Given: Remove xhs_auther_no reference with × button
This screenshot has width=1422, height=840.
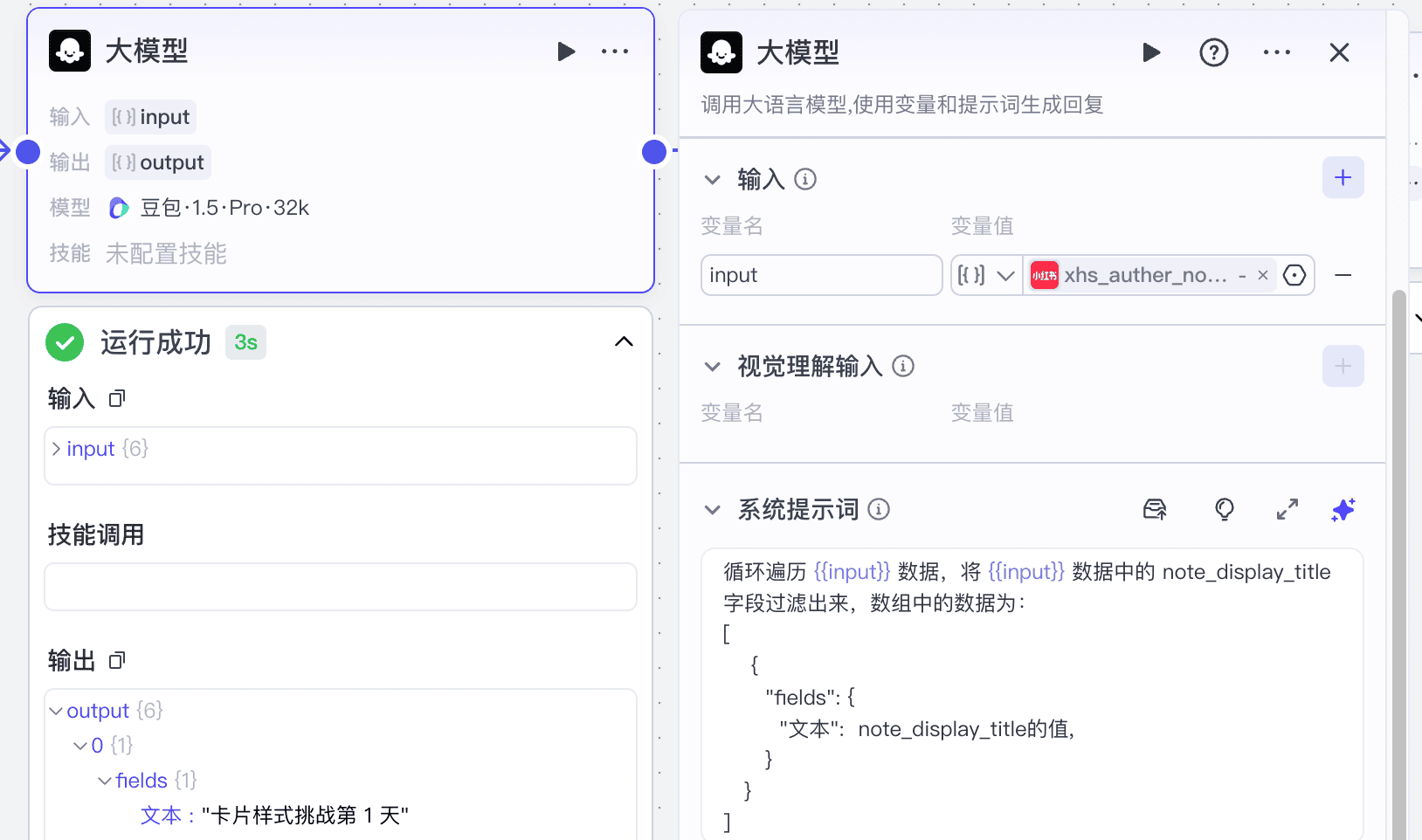Looking at the screenshot, I should coord(1263,274).
